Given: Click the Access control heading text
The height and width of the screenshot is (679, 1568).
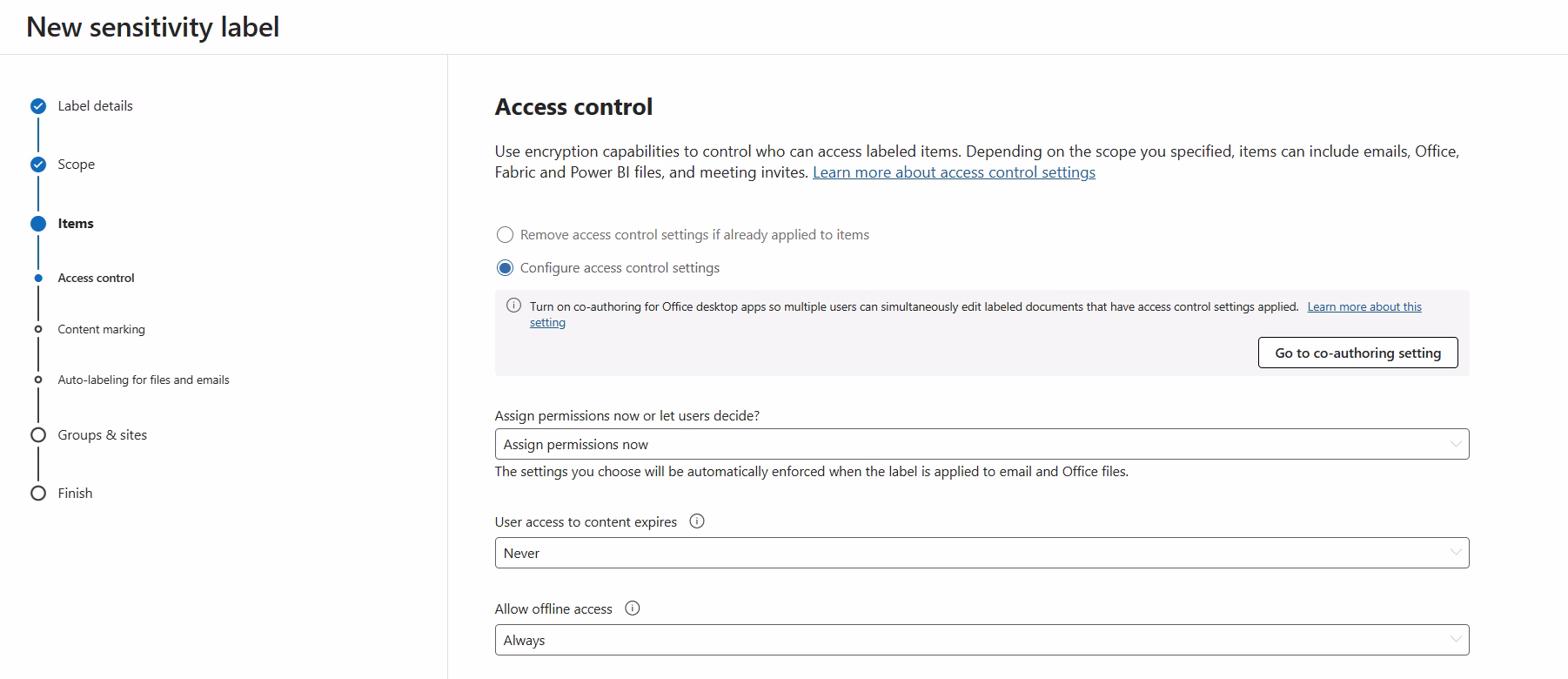Looking at the screenshot, I should point(573,107).
